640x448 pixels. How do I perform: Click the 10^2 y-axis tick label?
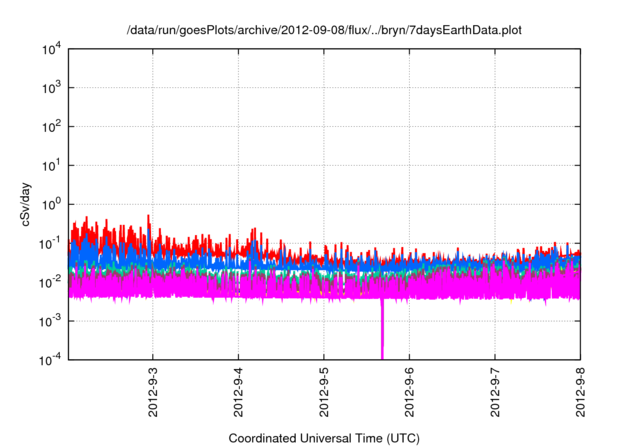51,127
